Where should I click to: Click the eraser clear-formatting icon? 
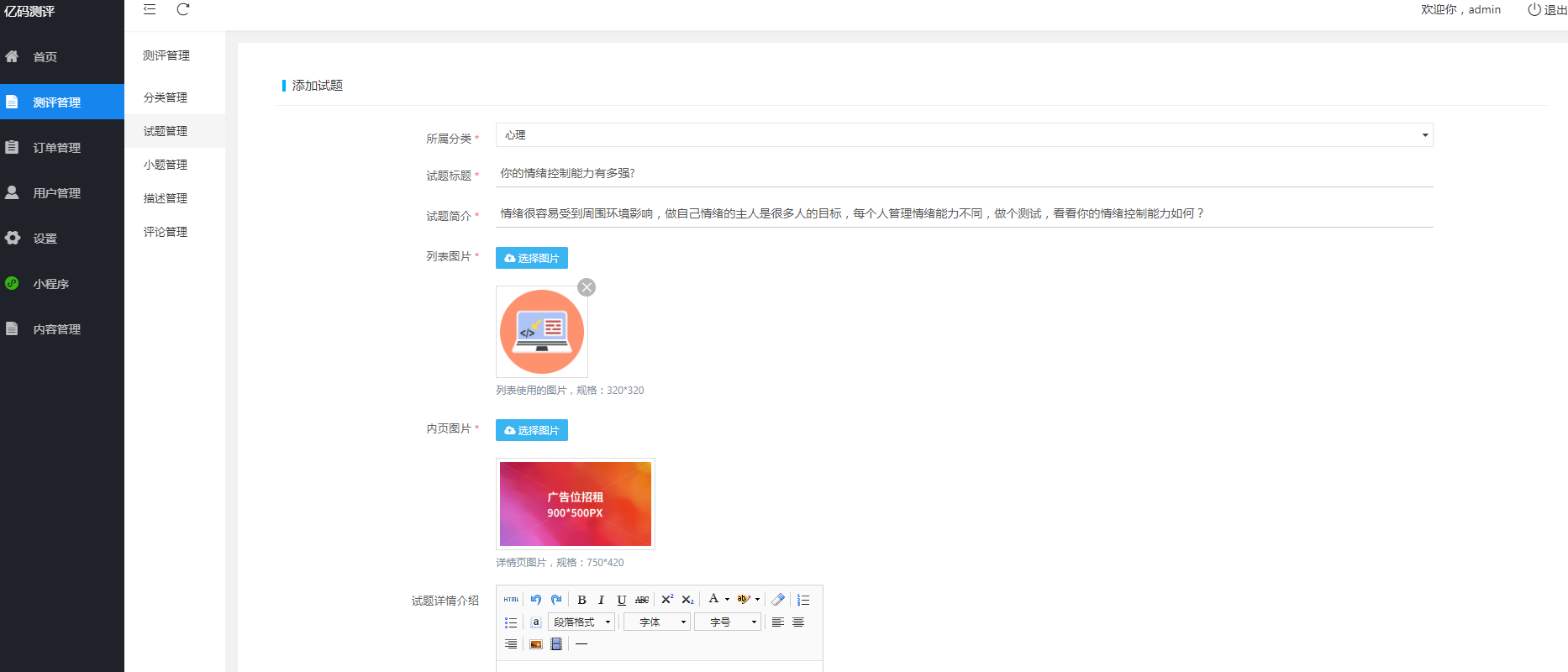point(778,600)
